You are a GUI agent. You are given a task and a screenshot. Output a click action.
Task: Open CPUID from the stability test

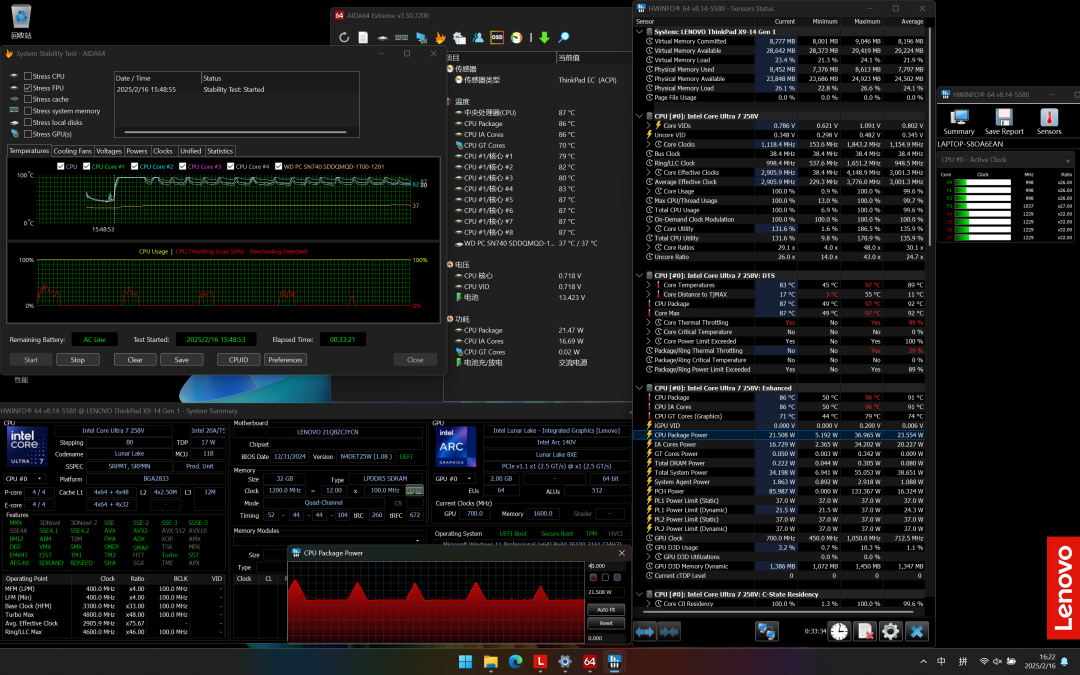[238, 360]
